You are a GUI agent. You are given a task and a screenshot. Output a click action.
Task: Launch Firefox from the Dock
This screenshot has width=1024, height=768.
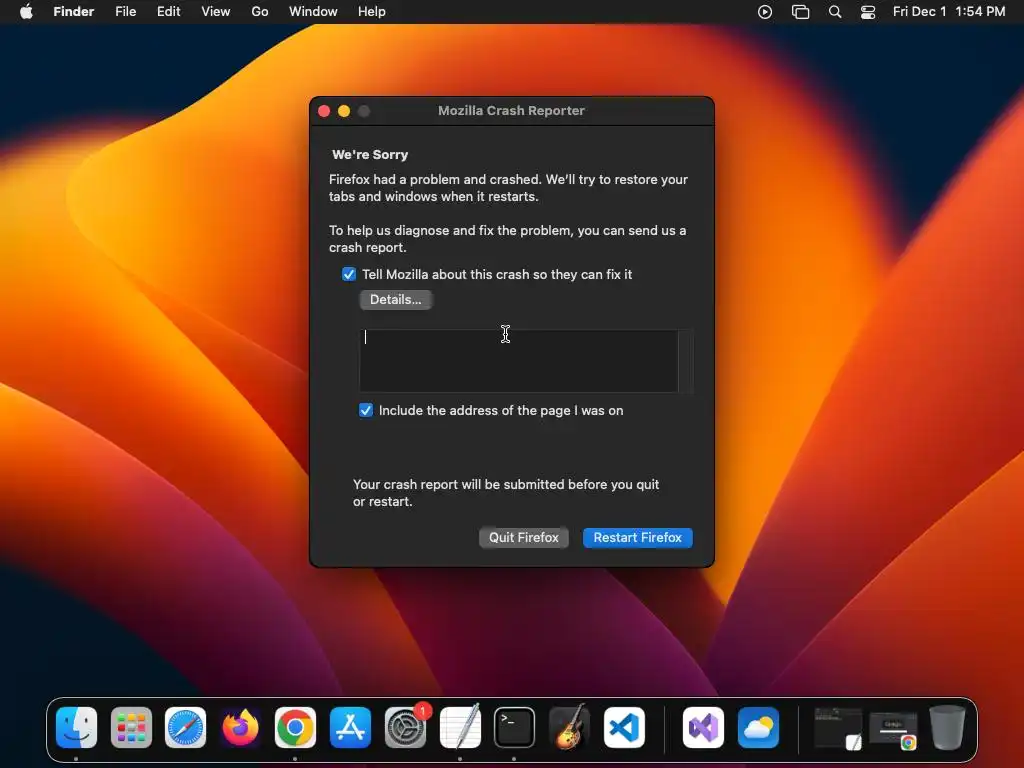(x=240, y=728)
